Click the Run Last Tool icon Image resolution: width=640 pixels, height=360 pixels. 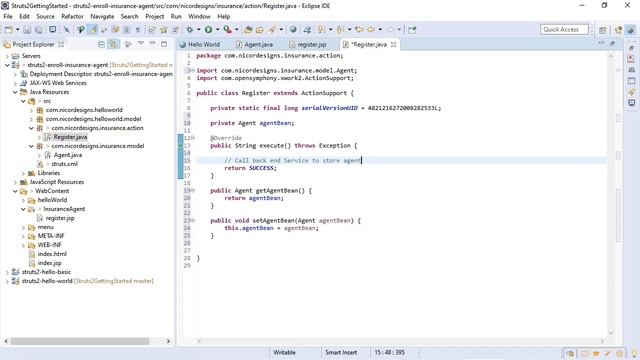[227, 29]
